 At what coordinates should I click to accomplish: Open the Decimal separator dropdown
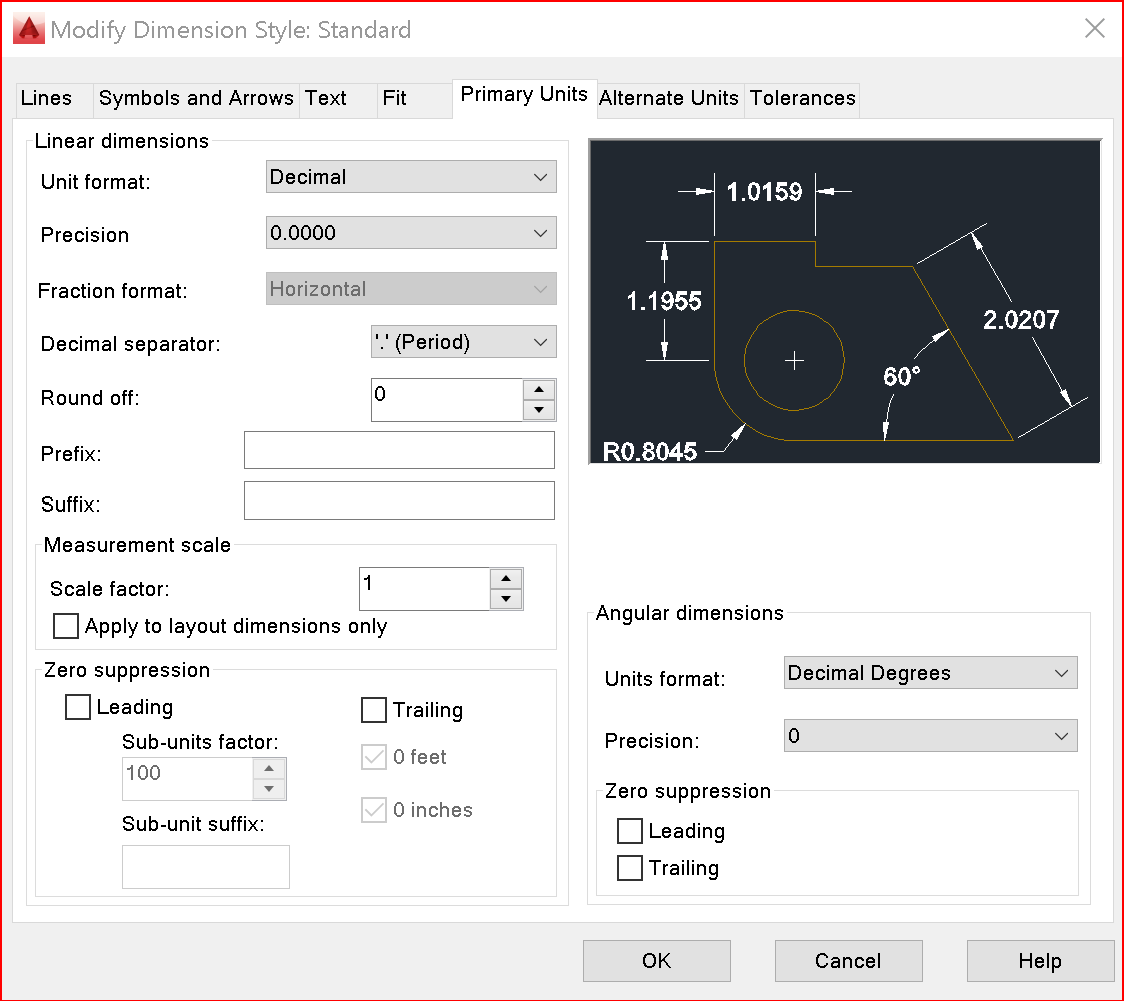point(464,342)
